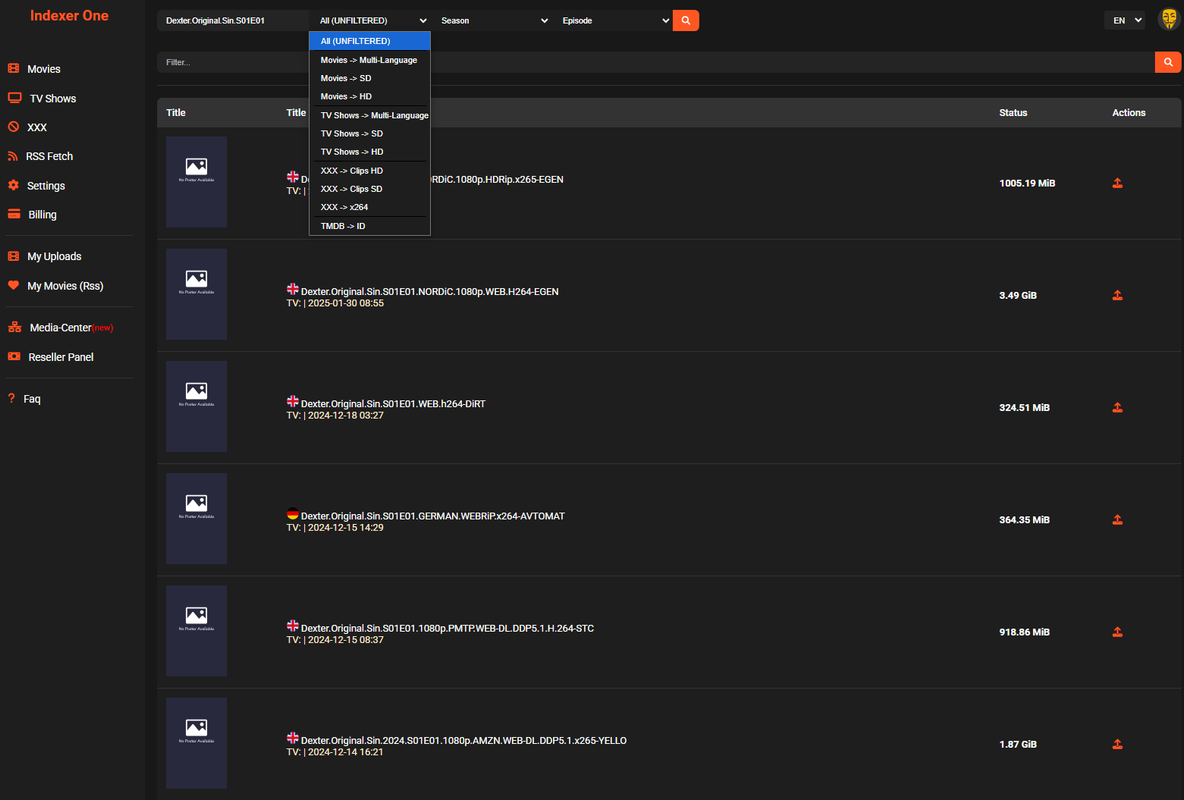Click the XXX blocked-circle icon
Image resolution: width=1184 pixels, height=800 pixels.
pos(14,127)
